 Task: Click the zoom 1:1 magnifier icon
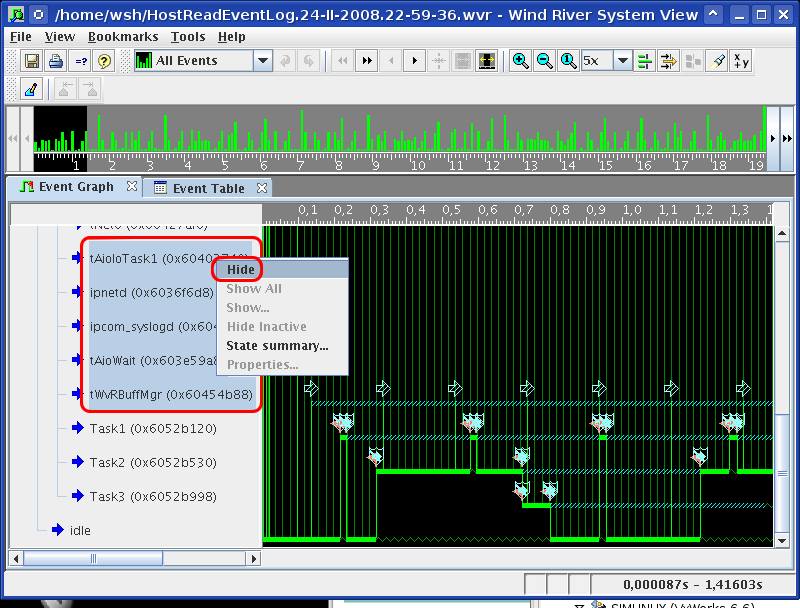click(568, 61)
